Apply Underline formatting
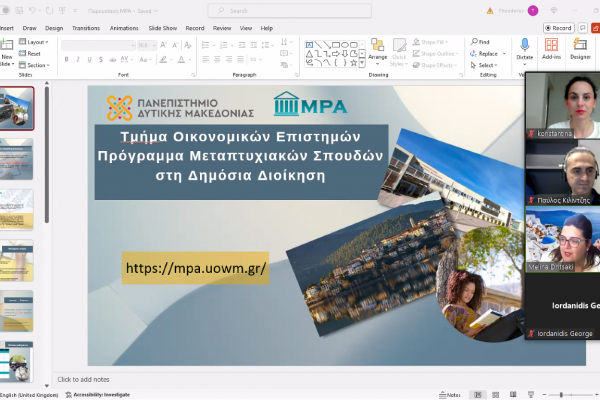The height and width of the screenshot is (400, 600). pos(89,59)
